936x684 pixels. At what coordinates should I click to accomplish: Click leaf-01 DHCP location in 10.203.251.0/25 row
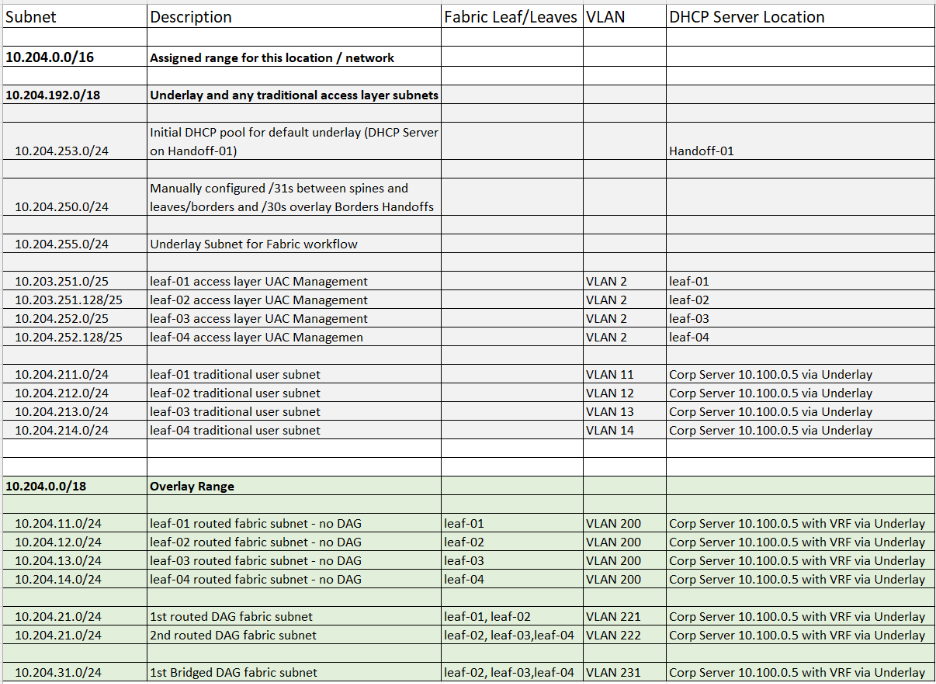tap(800, 281)
